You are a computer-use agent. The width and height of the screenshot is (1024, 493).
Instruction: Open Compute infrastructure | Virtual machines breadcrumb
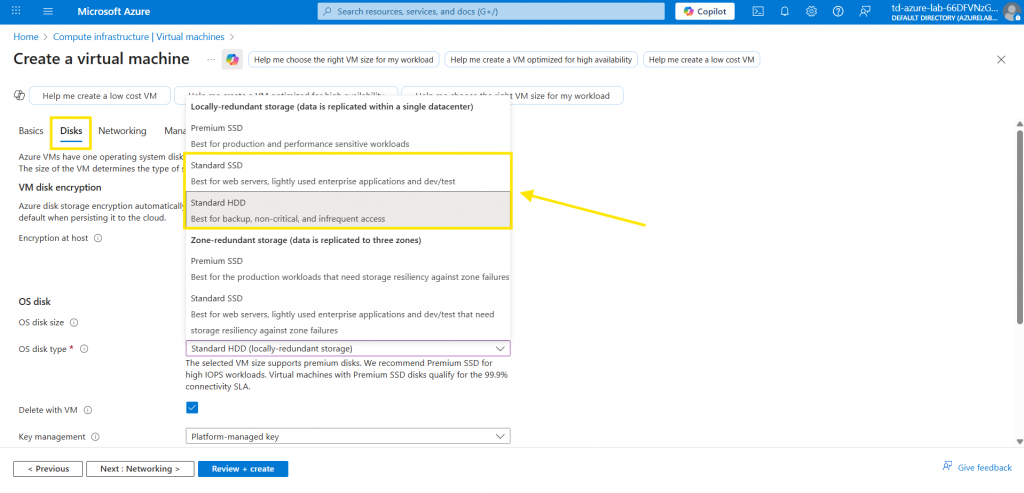(x=138, y=37)
